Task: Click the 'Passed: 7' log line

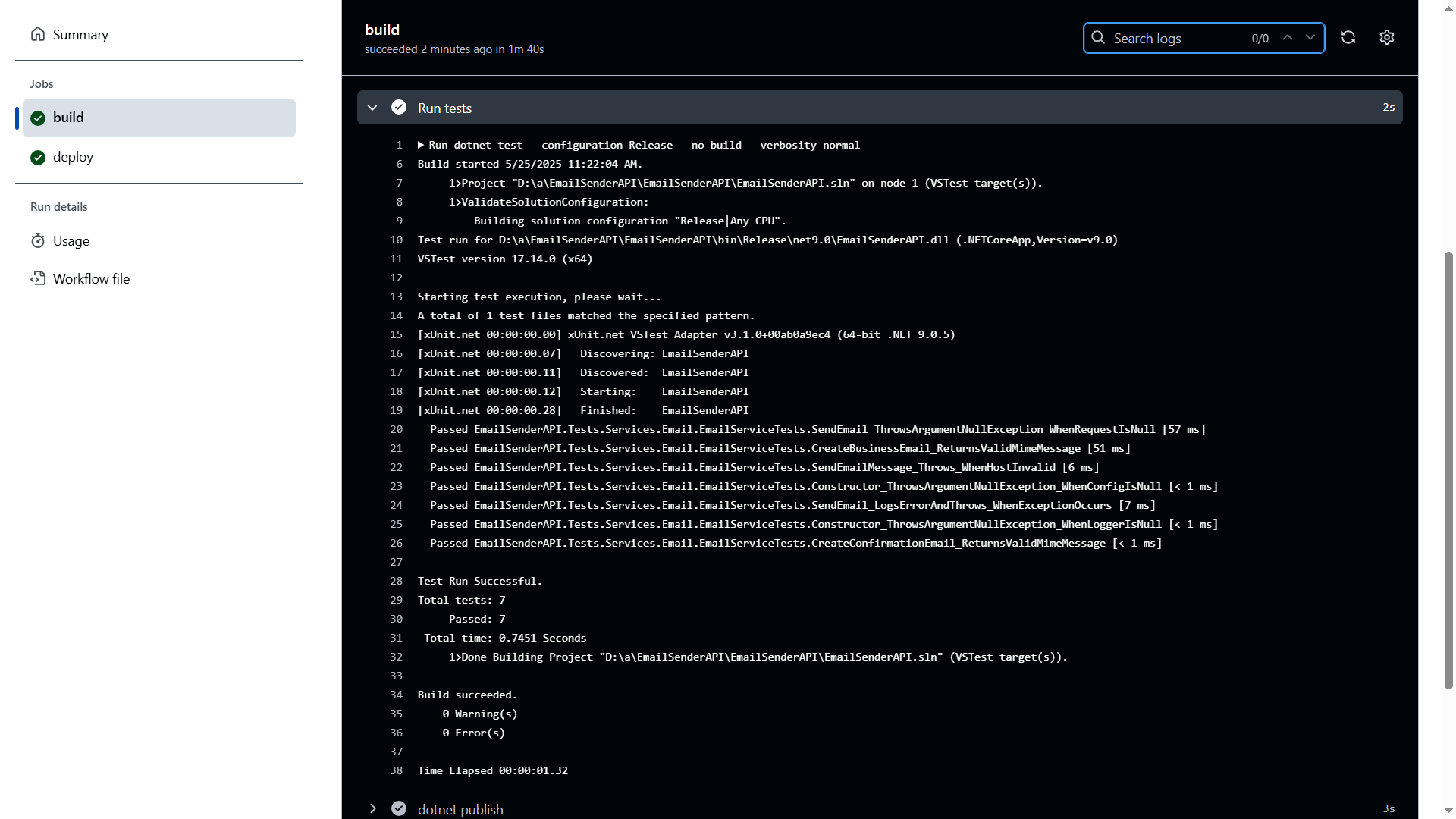Action: (x=477, y=619)
